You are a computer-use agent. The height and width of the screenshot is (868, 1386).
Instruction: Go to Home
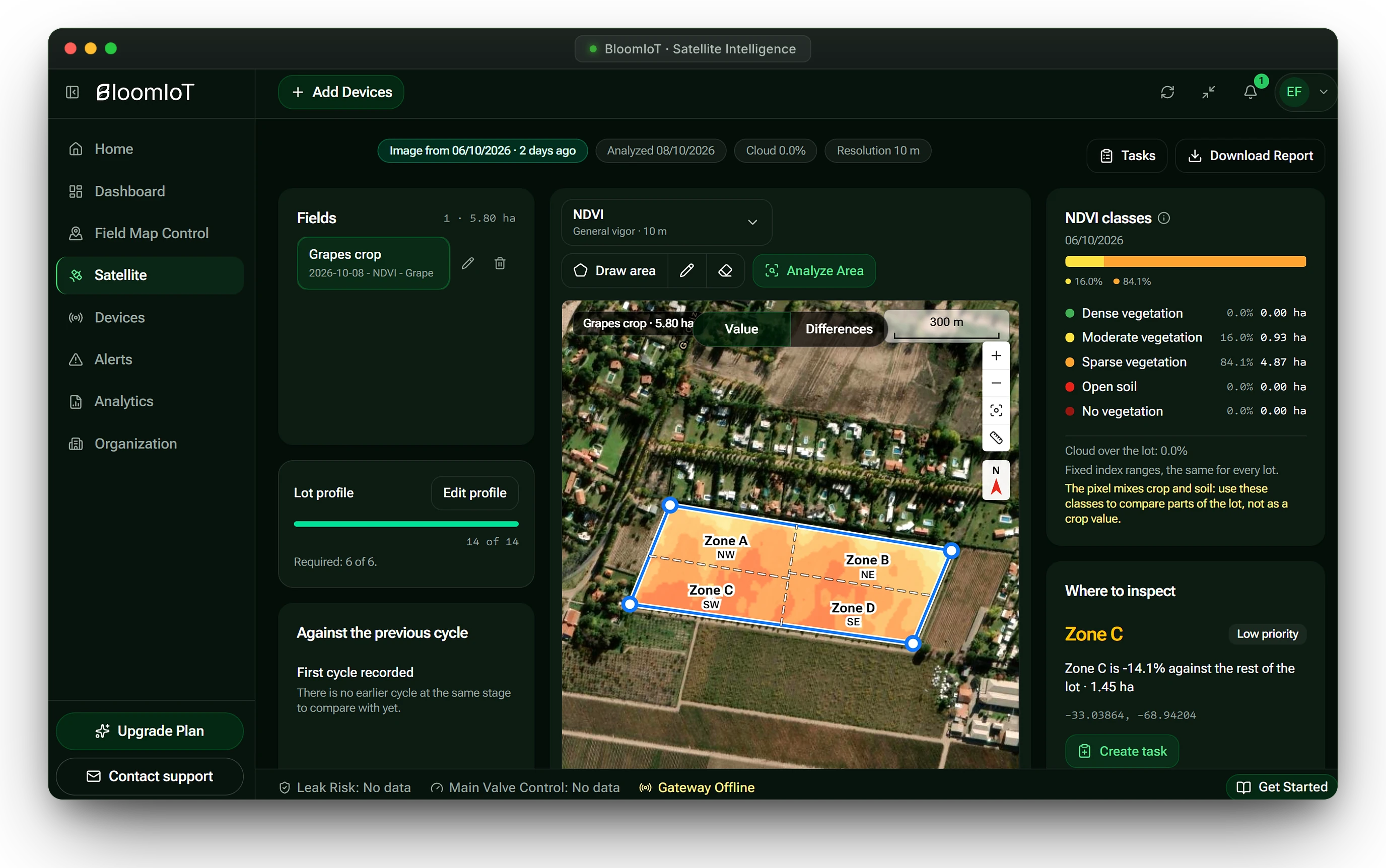[x=150, y=149]
